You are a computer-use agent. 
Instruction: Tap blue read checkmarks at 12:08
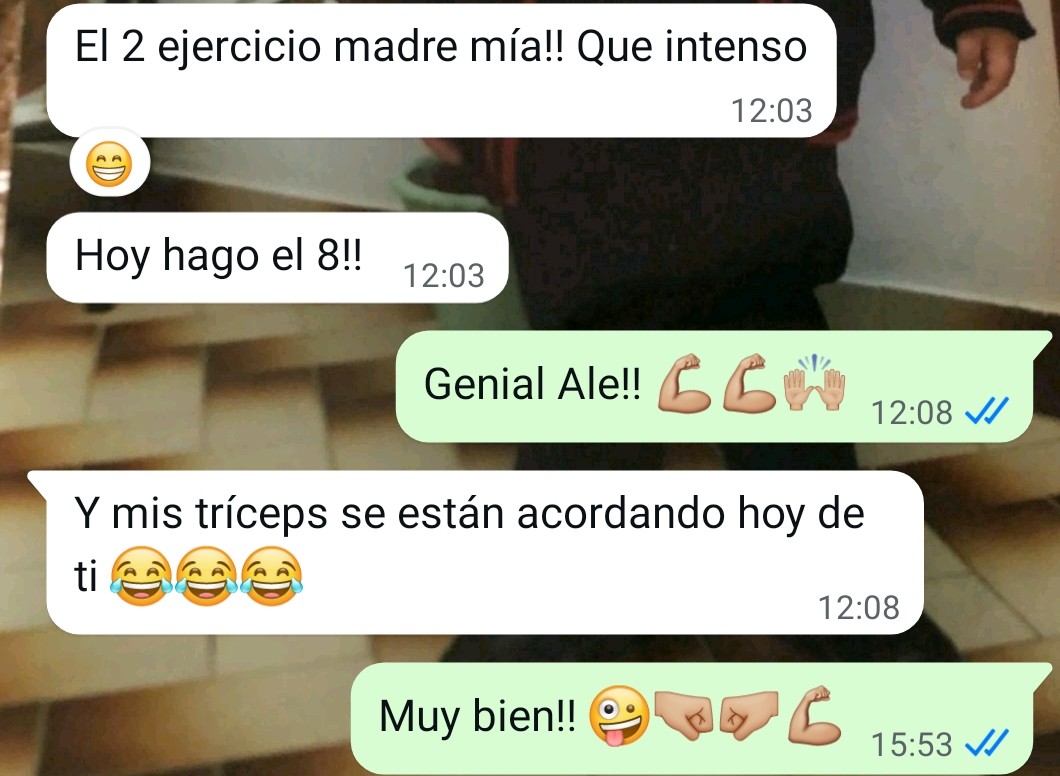tap(987, 411)
